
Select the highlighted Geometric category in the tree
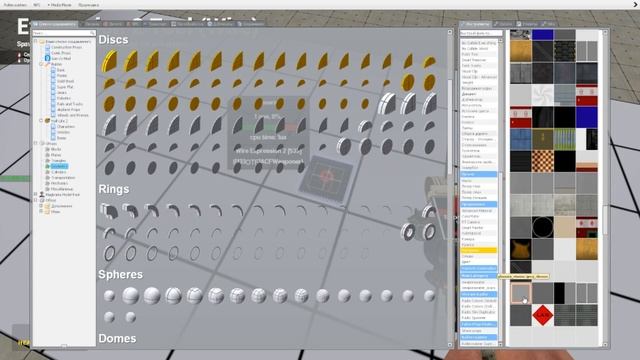coord(59,167)
